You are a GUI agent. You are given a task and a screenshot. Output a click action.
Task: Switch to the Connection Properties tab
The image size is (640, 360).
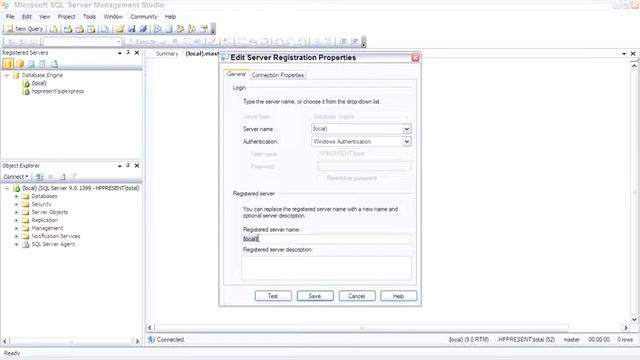pos(278,75)
